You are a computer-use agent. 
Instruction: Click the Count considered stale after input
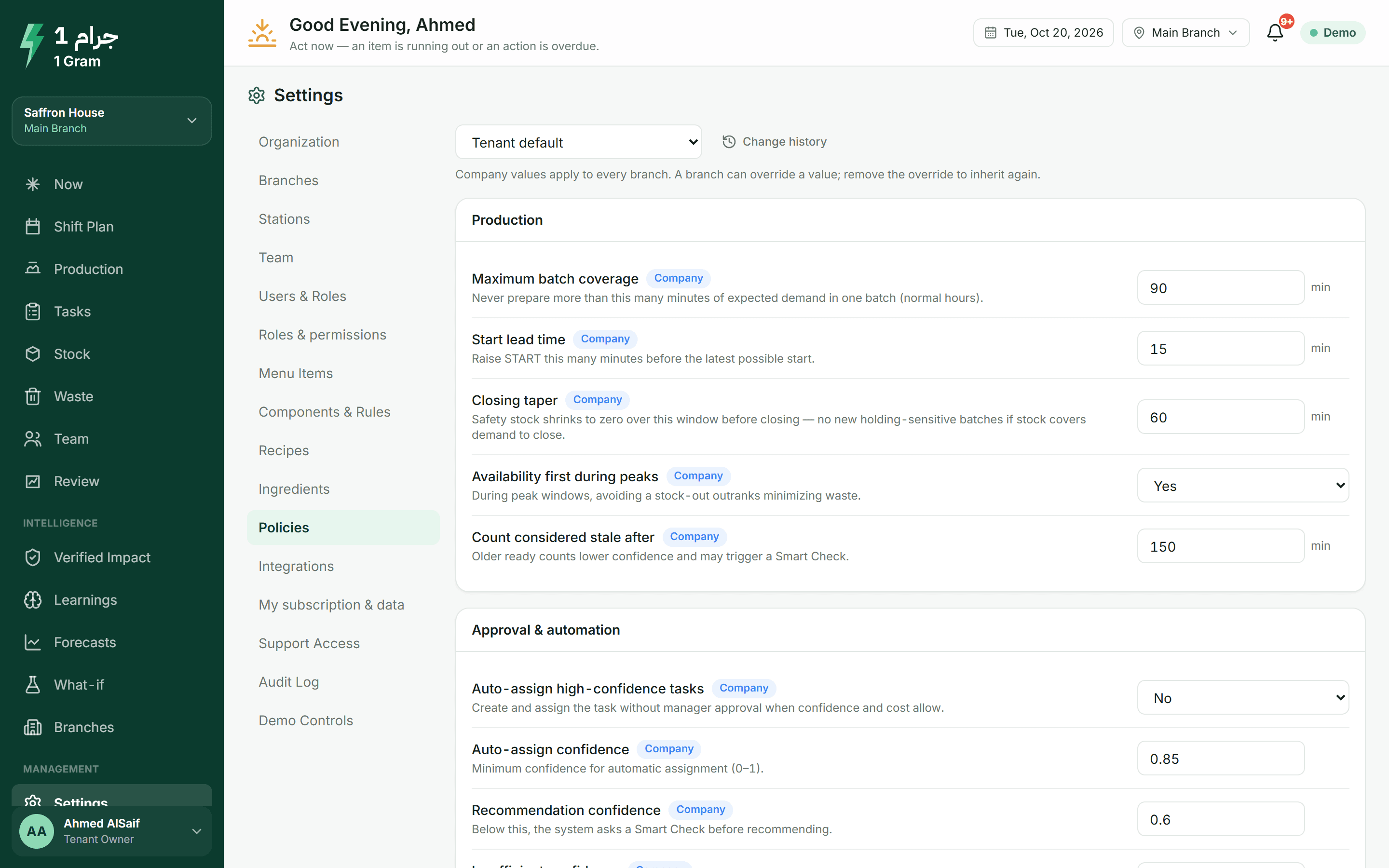[x=1220, y=546]
